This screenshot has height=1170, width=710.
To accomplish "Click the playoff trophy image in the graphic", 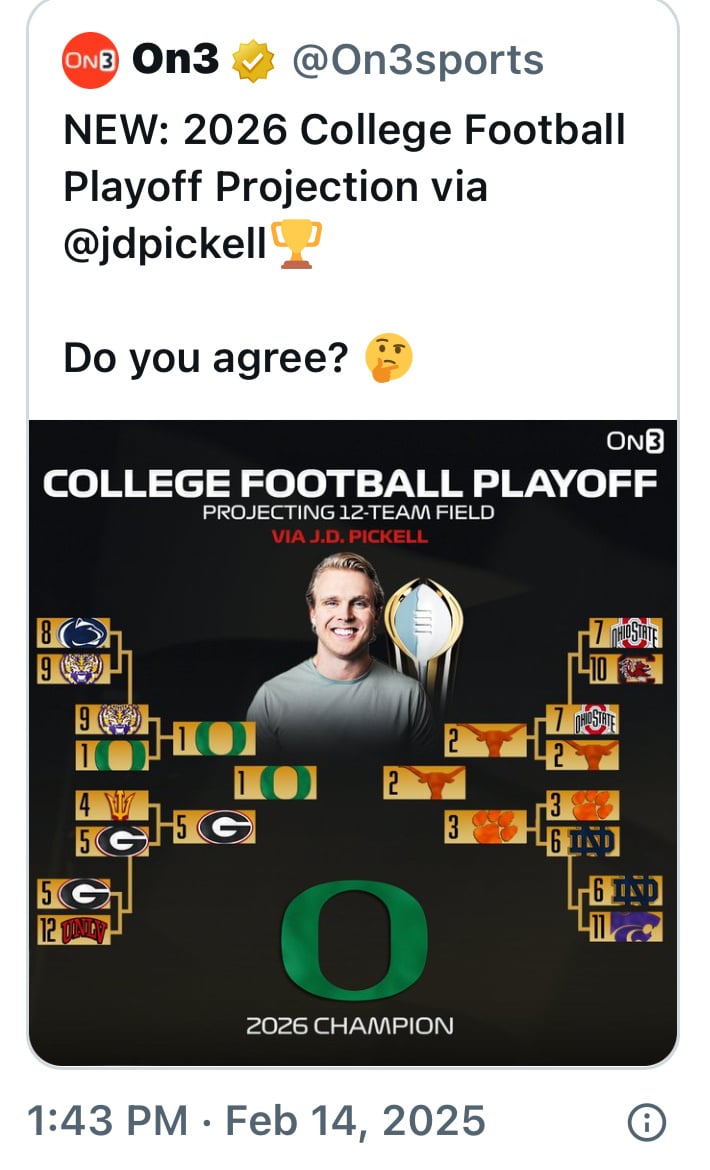I will (x=423, y=630).
